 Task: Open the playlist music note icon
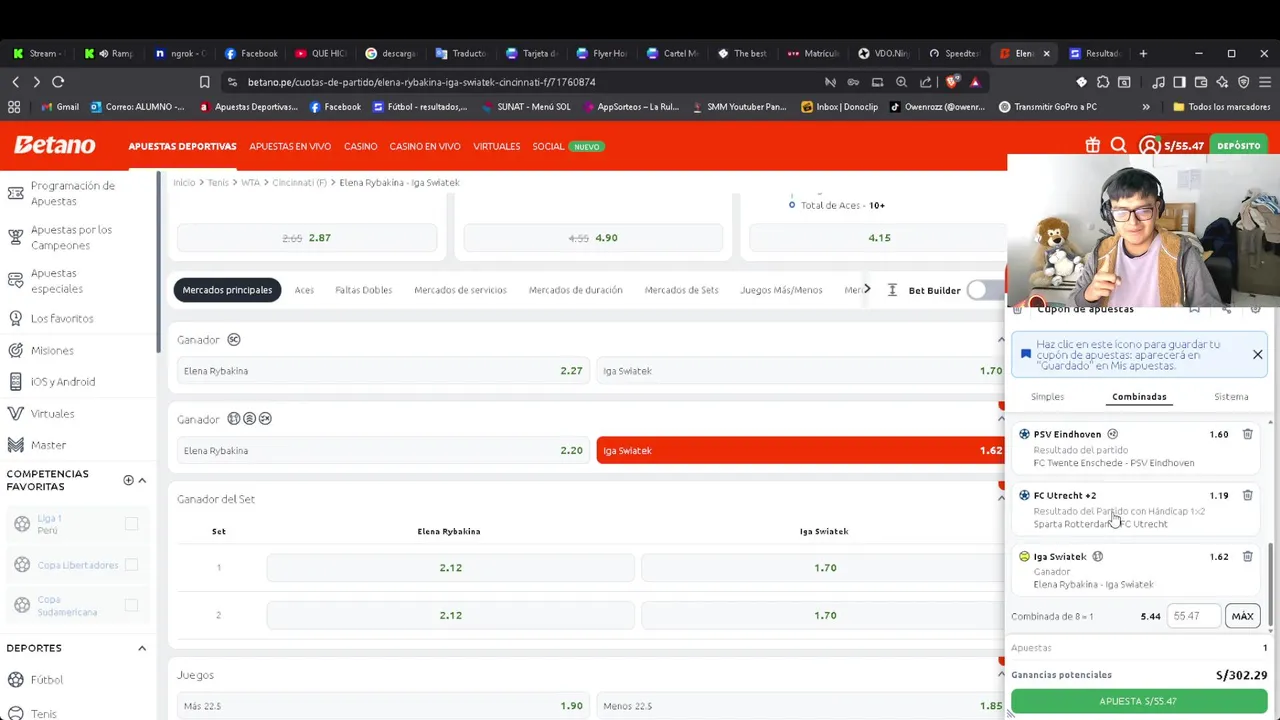point(1158,82)
